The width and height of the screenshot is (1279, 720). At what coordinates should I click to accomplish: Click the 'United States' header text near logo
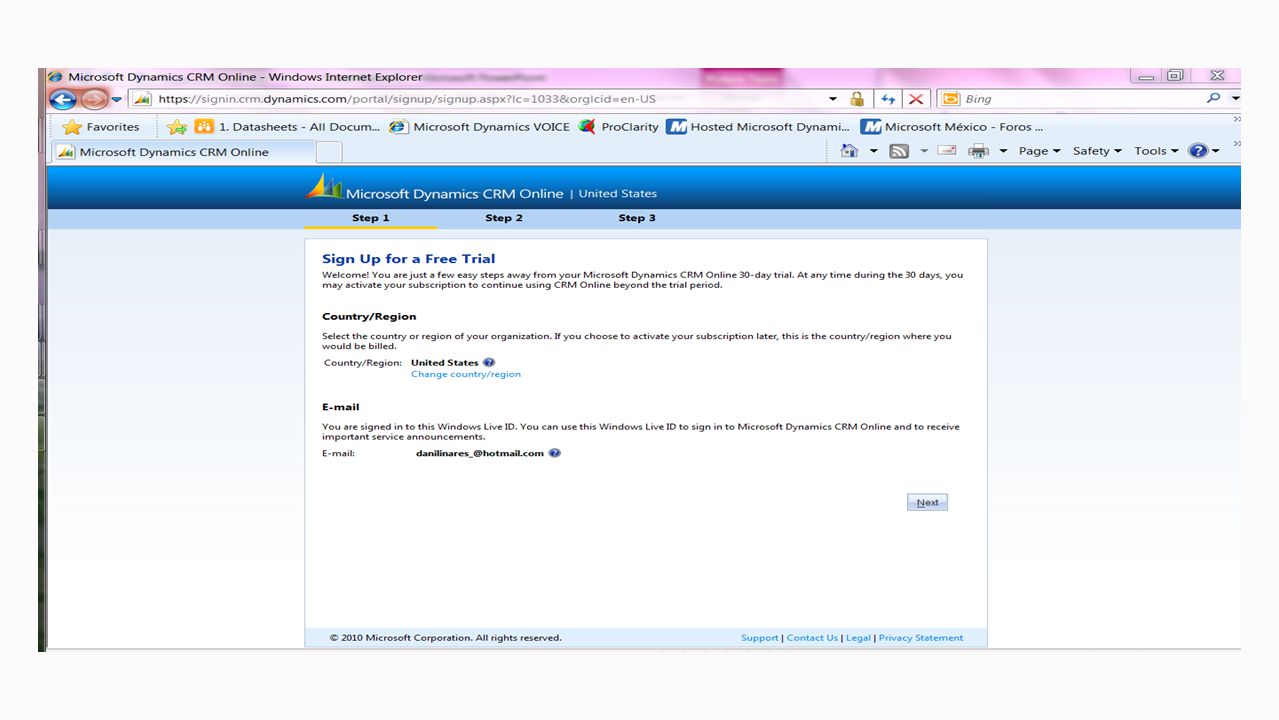tap(618, 194)
